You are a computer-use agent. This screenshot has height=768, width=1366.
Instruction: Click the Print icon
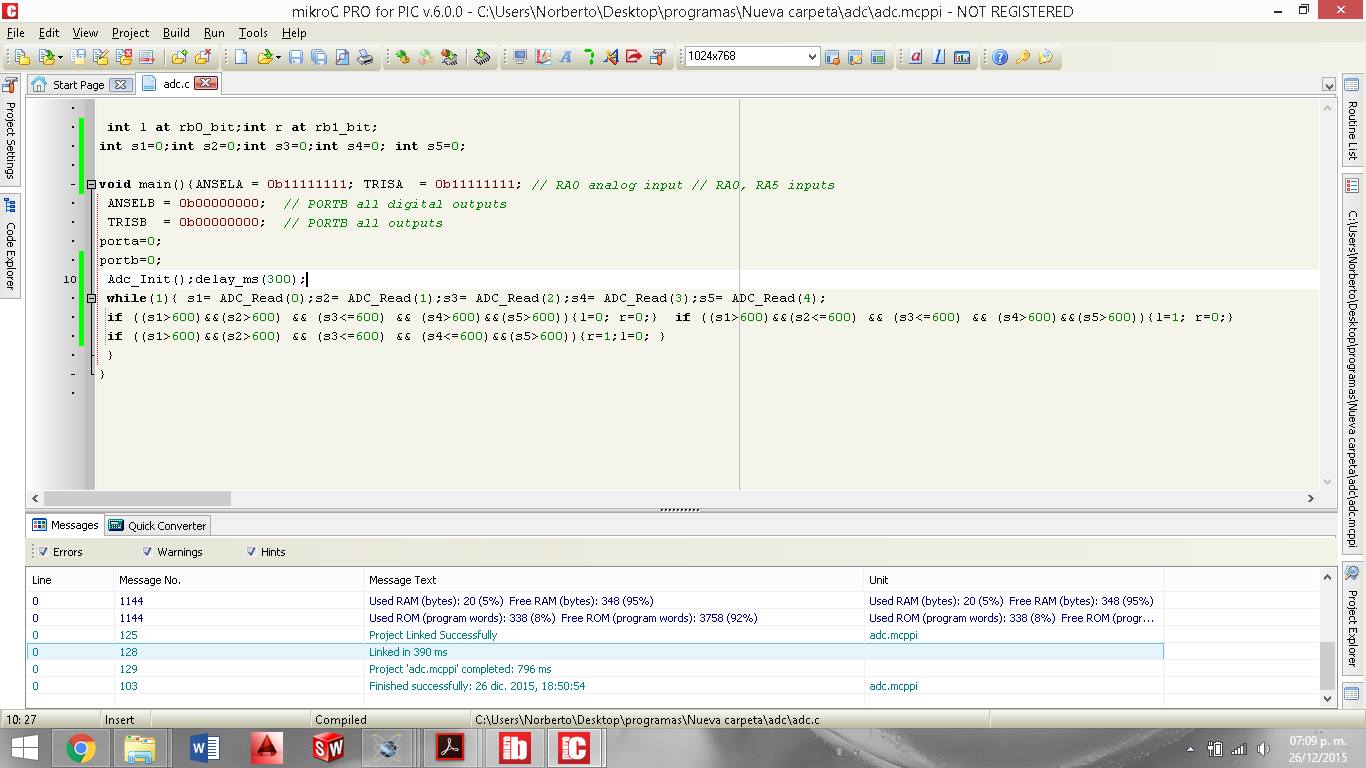[x=365, y=57]
